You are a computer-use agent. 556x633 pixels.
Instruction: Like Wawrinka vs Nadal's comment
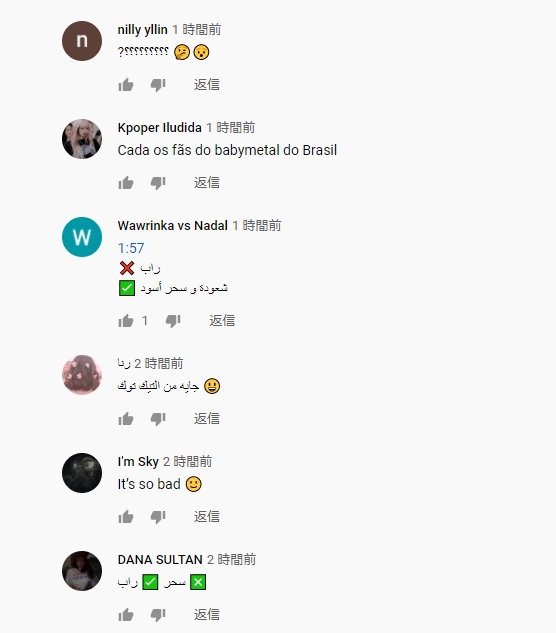click(126, 321)
